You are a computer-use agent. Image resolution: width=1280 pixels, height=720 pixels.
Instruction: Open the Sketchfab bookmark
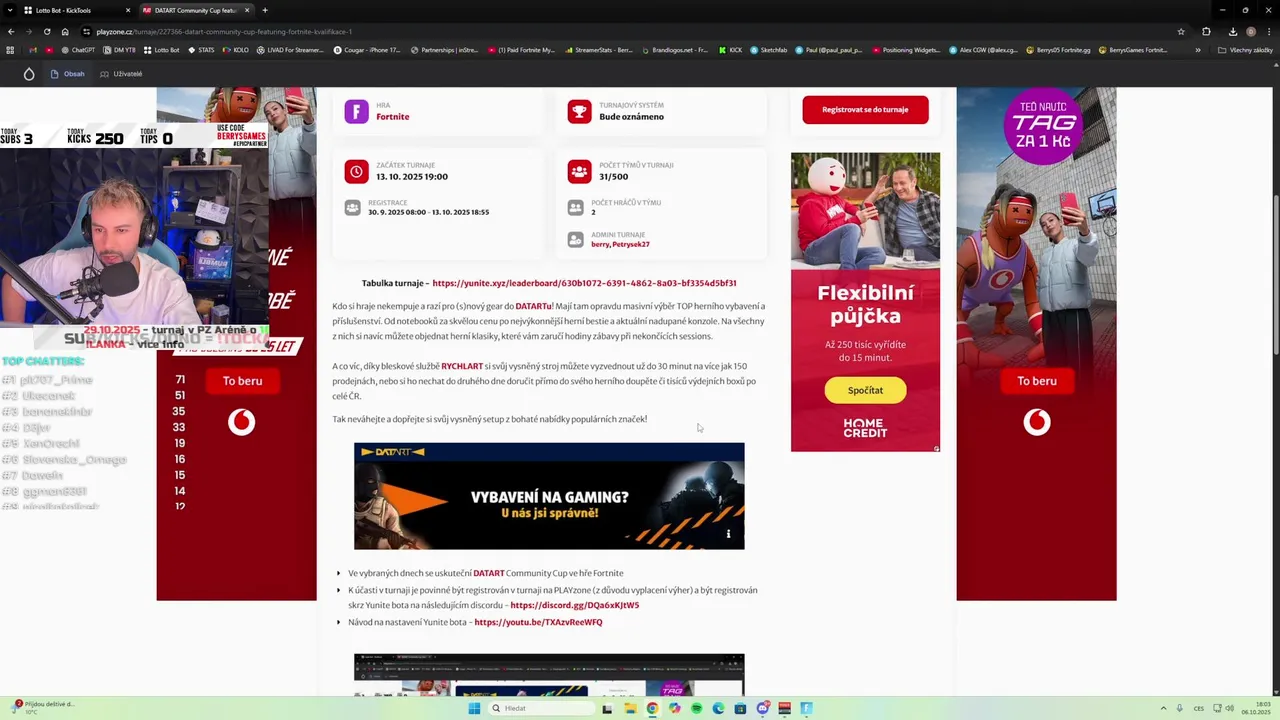(768, 50)
